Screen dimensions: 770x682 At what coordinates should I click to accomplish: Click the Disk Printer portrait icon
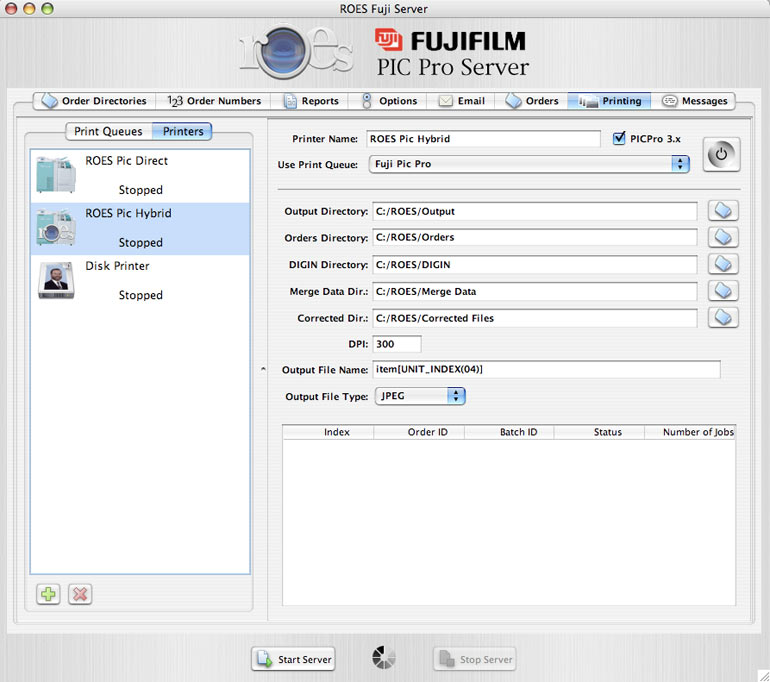[x=56, y=280]
